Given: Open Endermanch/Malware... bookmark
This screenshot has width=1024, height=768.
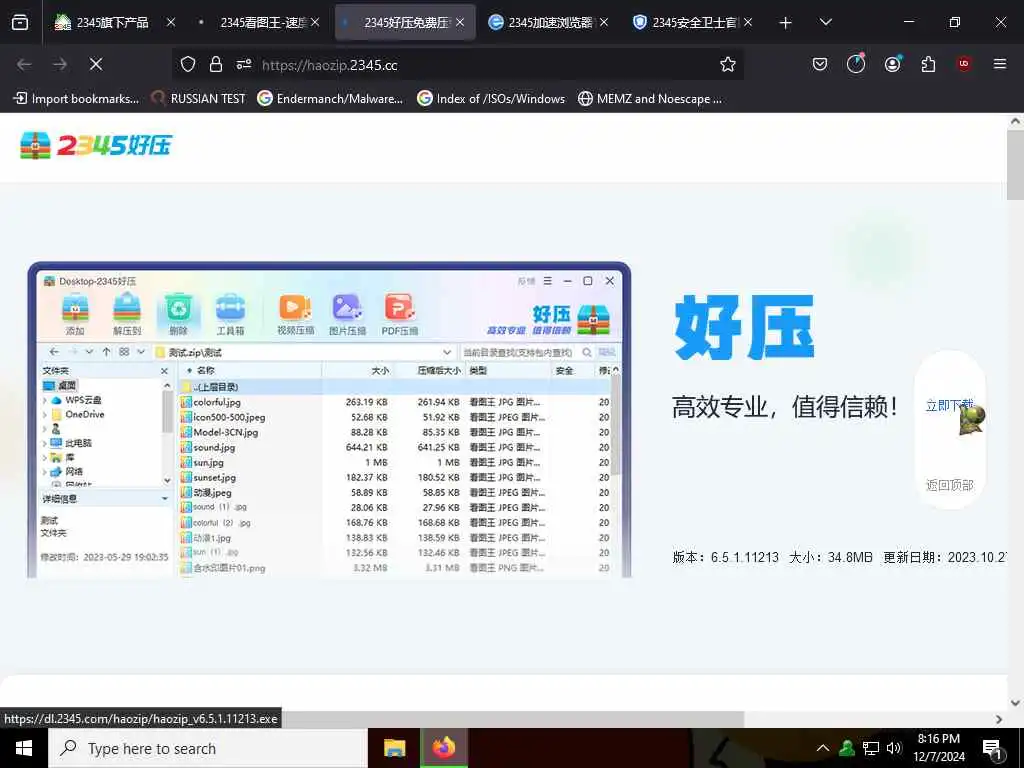Looking at the screenshot, I should 330,99.
